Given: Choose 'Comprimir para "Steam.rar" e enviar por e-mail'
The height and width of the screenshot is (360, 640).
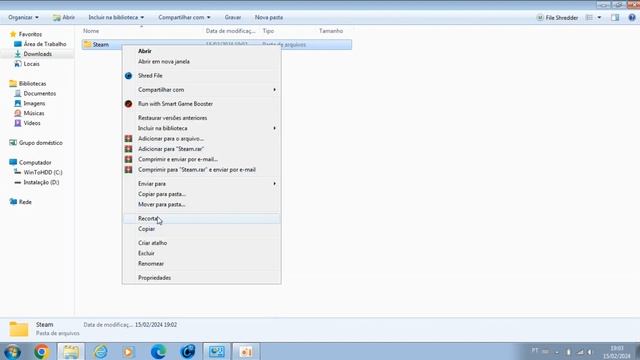Looking at the screenshot, I should [x=201, y=170].
